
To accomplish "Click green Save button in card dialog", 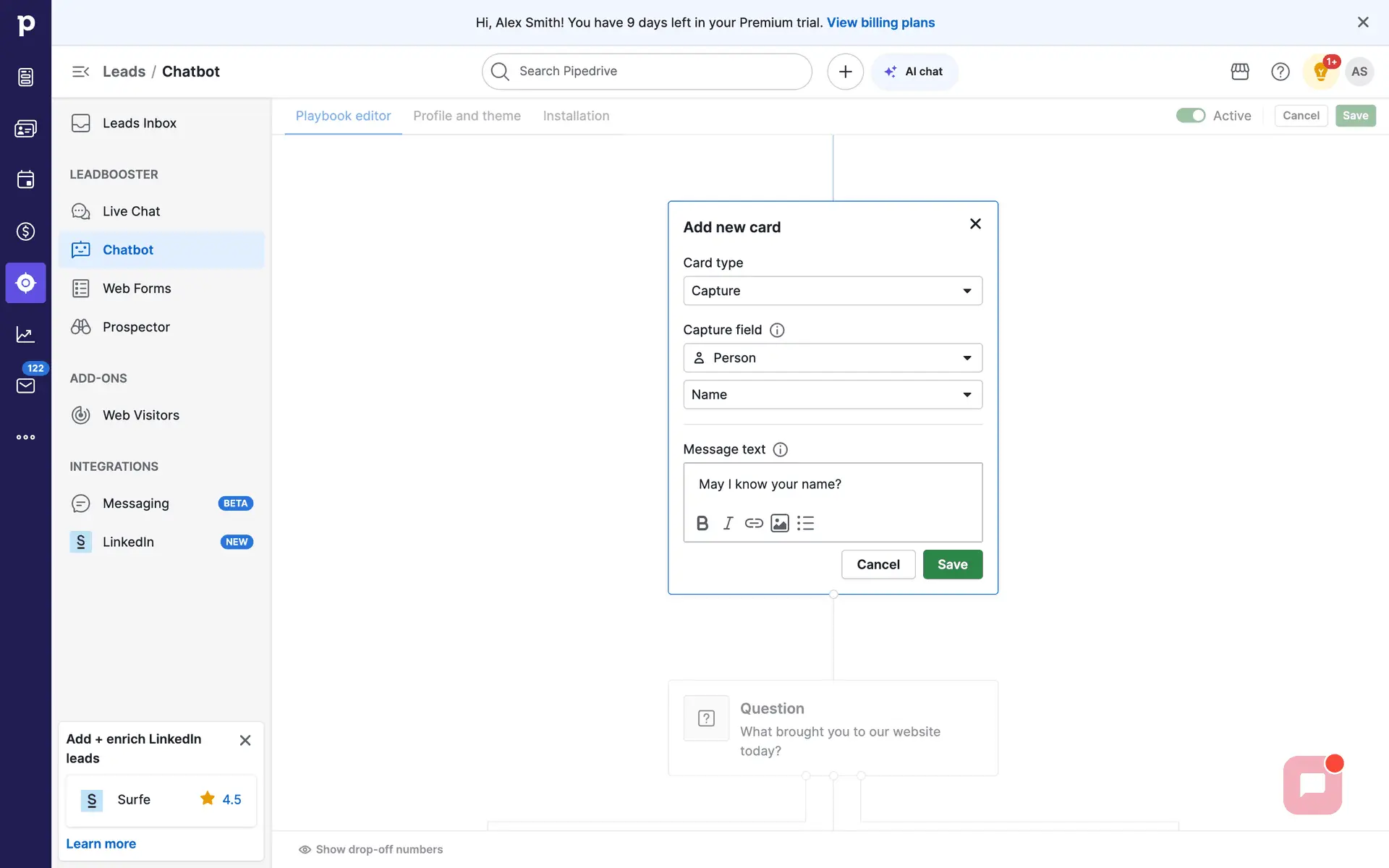I will pos(952,564).
